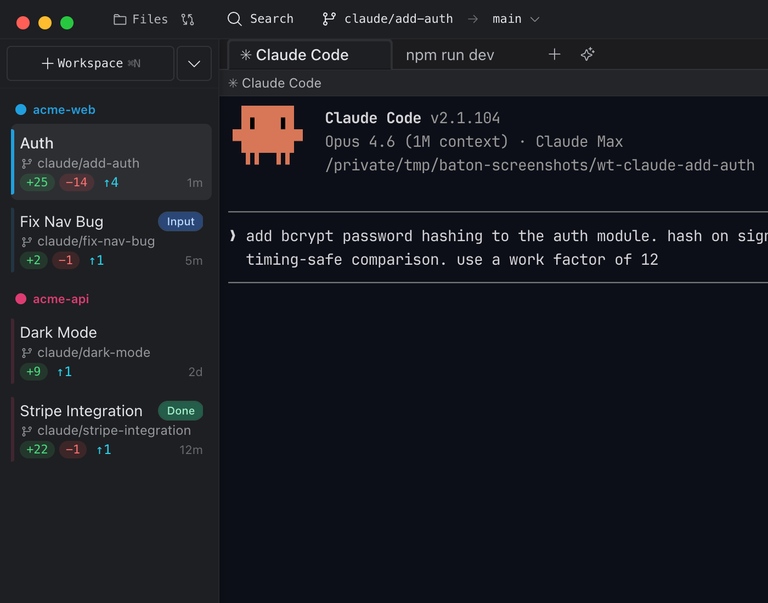Add a new terminal tab with plus
The image size is (768, 603).
[x=554, y=54]
